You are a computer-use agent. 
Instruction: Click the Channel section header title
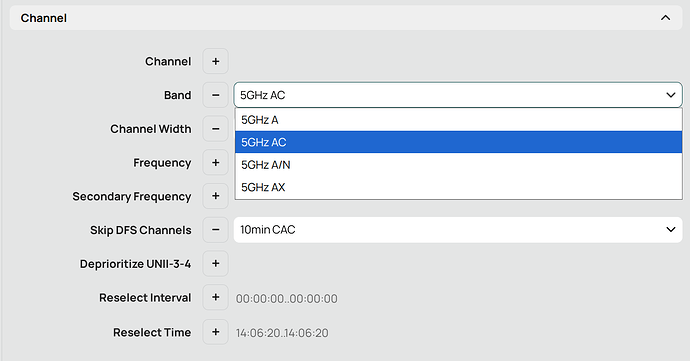(x=44, y=18)
